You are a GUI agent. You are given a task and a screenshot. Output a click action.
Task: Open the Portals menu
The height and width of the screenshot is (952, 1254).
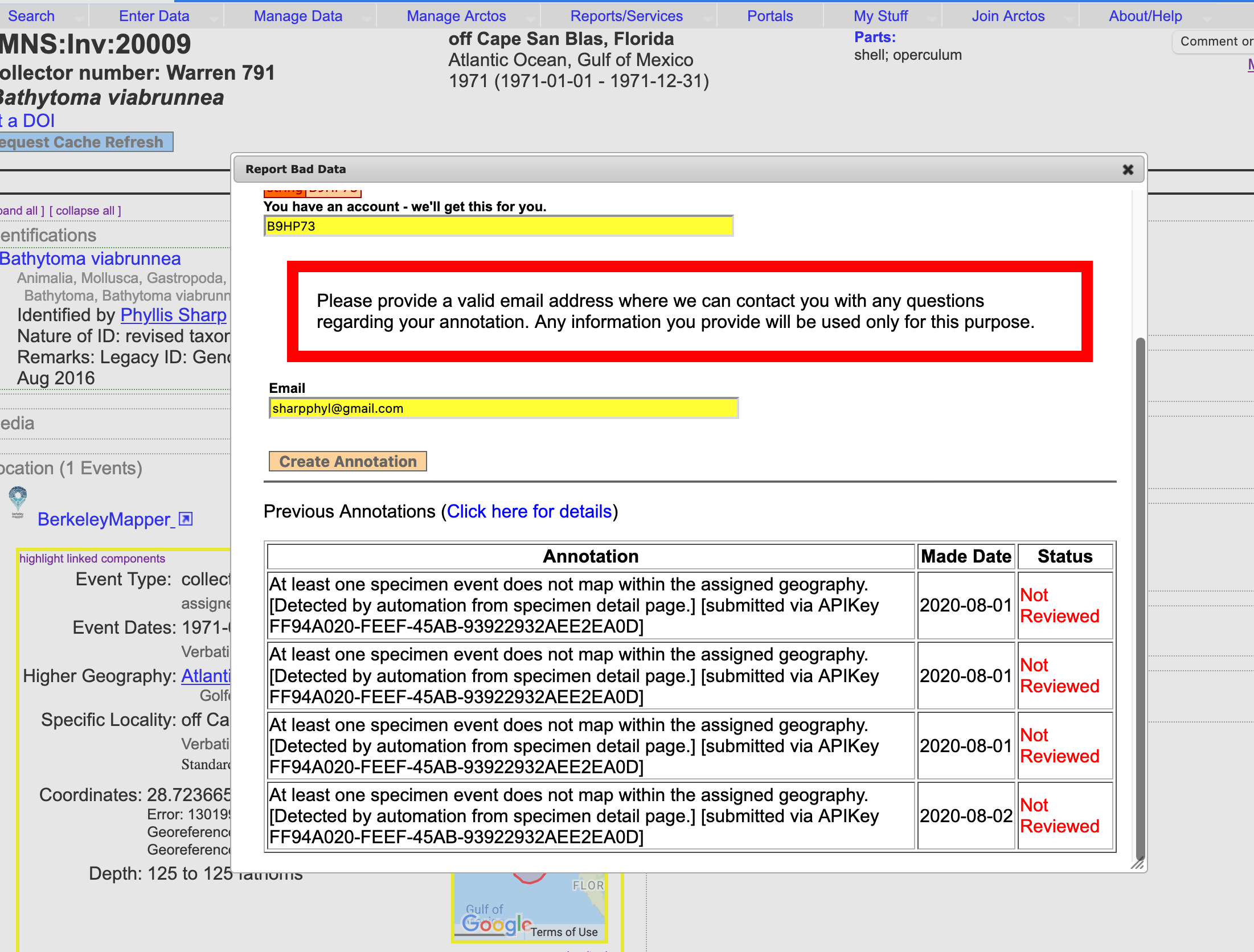770,16
